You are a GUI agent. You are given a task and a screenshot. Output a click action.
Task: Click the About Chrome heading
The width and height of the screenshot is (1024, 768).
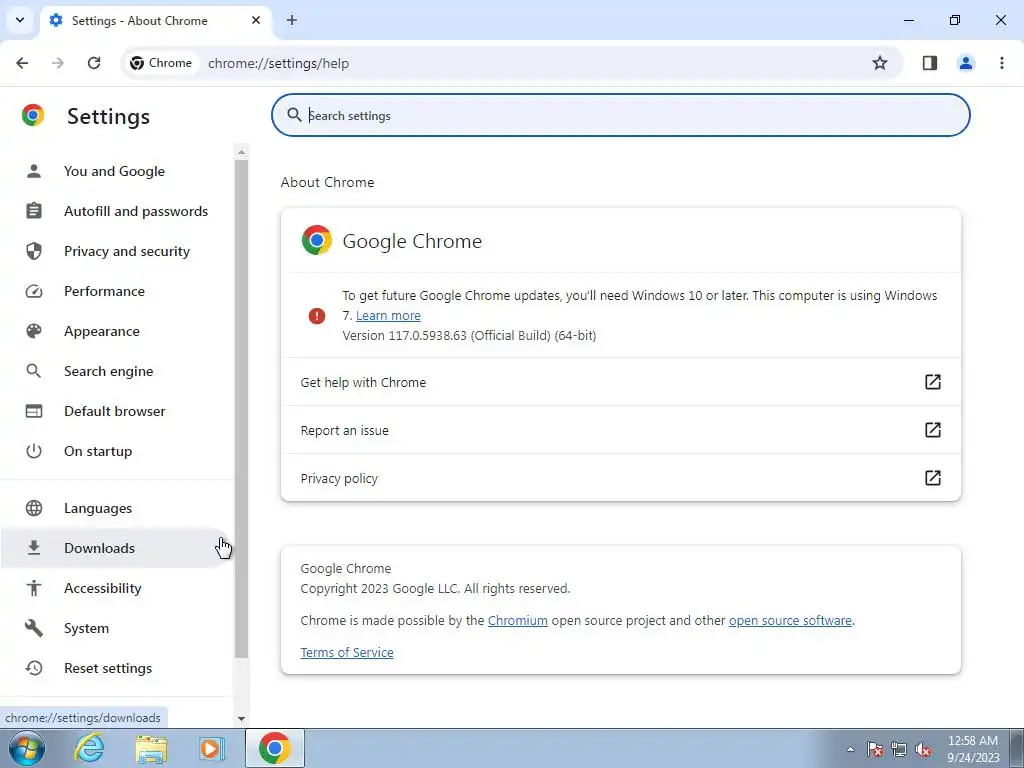click(x=327, y=182)
